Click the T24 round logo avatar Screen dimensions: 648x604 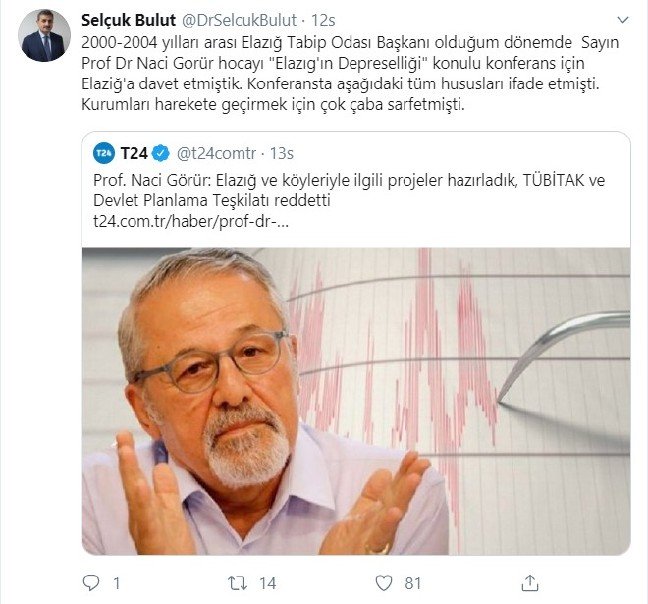click(x=104, y=153)
